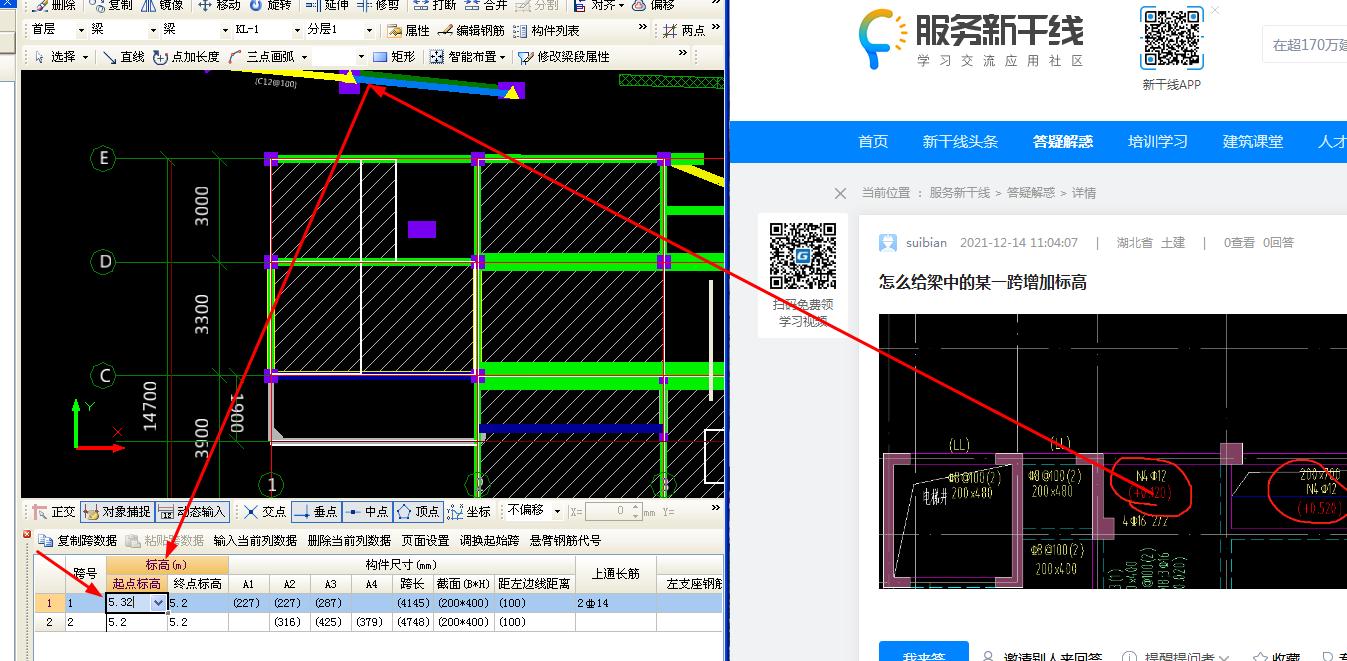
Task: Click the 终点标高 column header
Action: point(197,584)
